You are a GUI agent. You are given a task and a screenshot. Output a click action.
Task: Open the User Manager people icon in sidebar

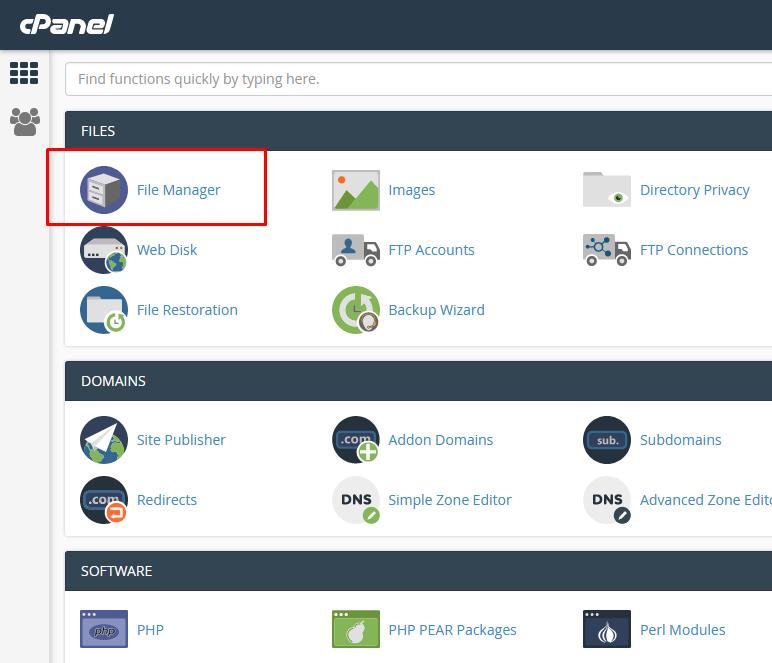point(25,122)
